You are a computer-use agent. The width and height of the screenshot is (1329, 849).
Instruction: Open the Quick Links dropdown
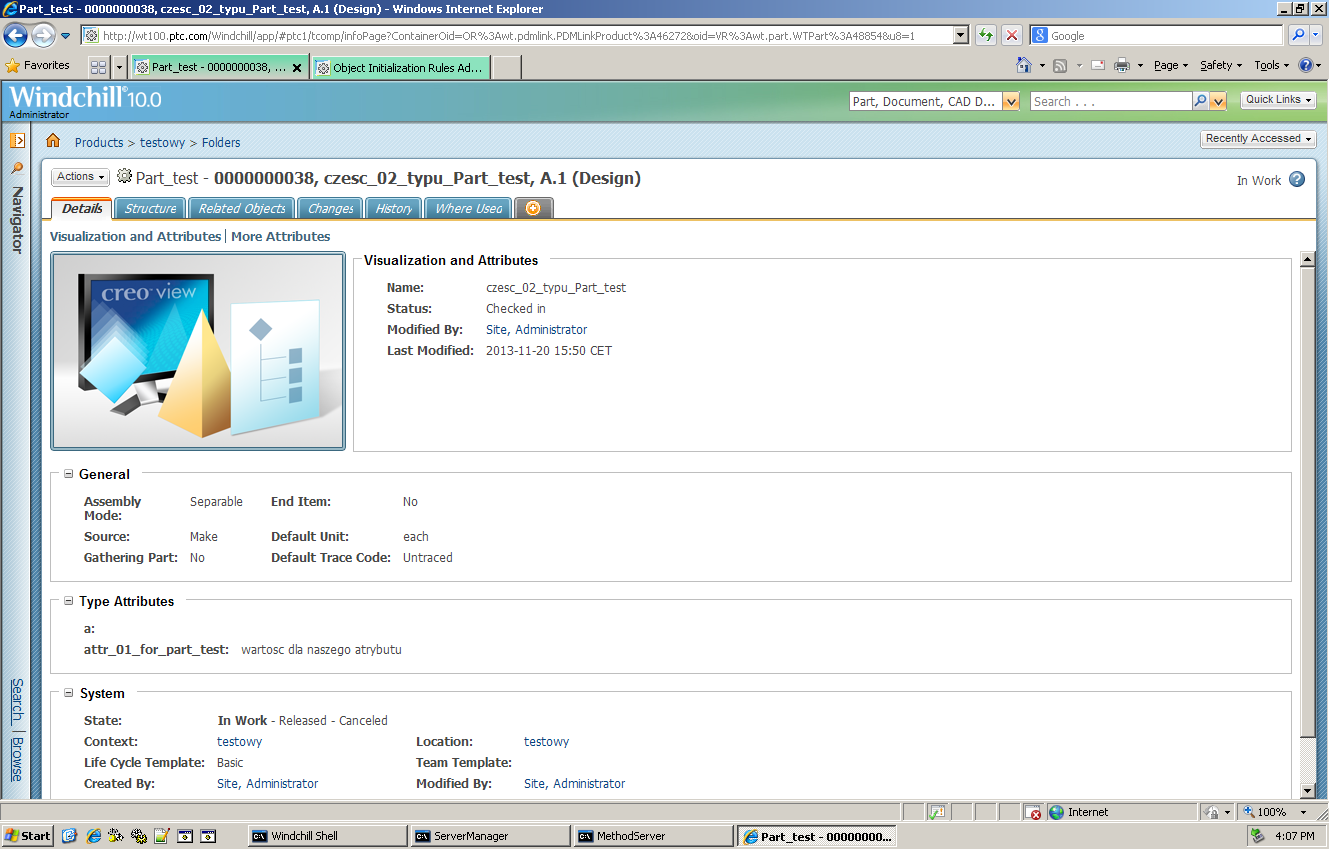(1278, 100)
